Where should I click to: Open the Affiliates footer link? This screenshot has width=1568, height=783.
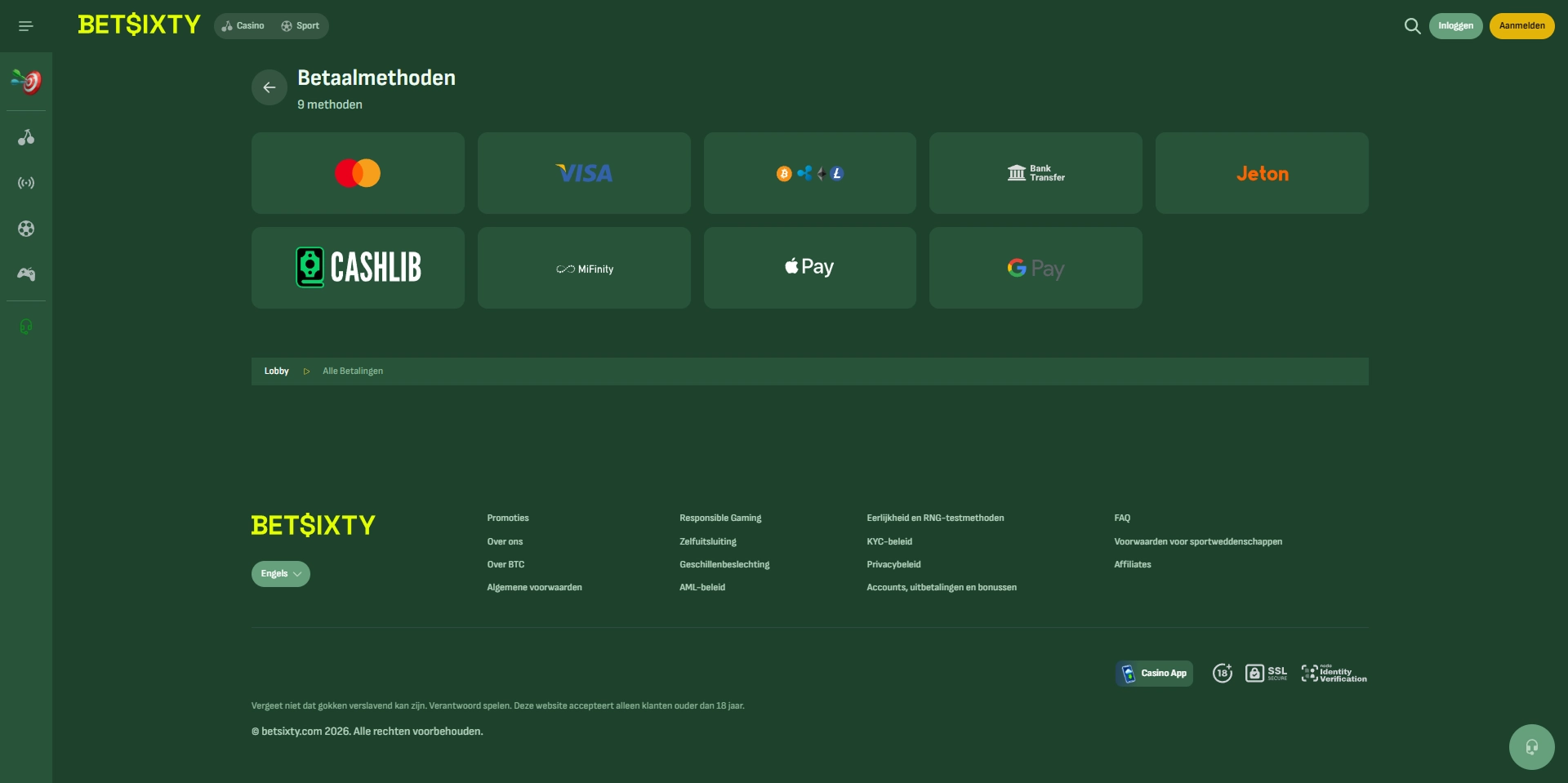(x=1133, y=565)
